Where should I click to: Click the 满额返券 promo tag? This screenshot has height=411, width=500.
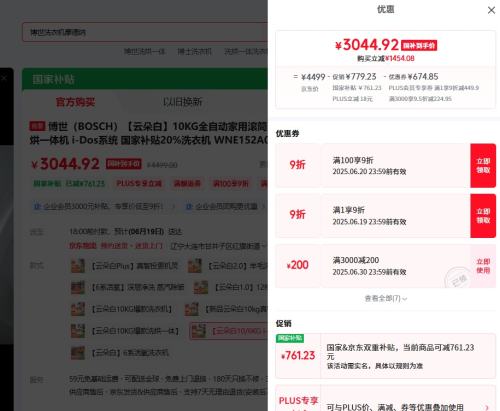pos(187,184)
